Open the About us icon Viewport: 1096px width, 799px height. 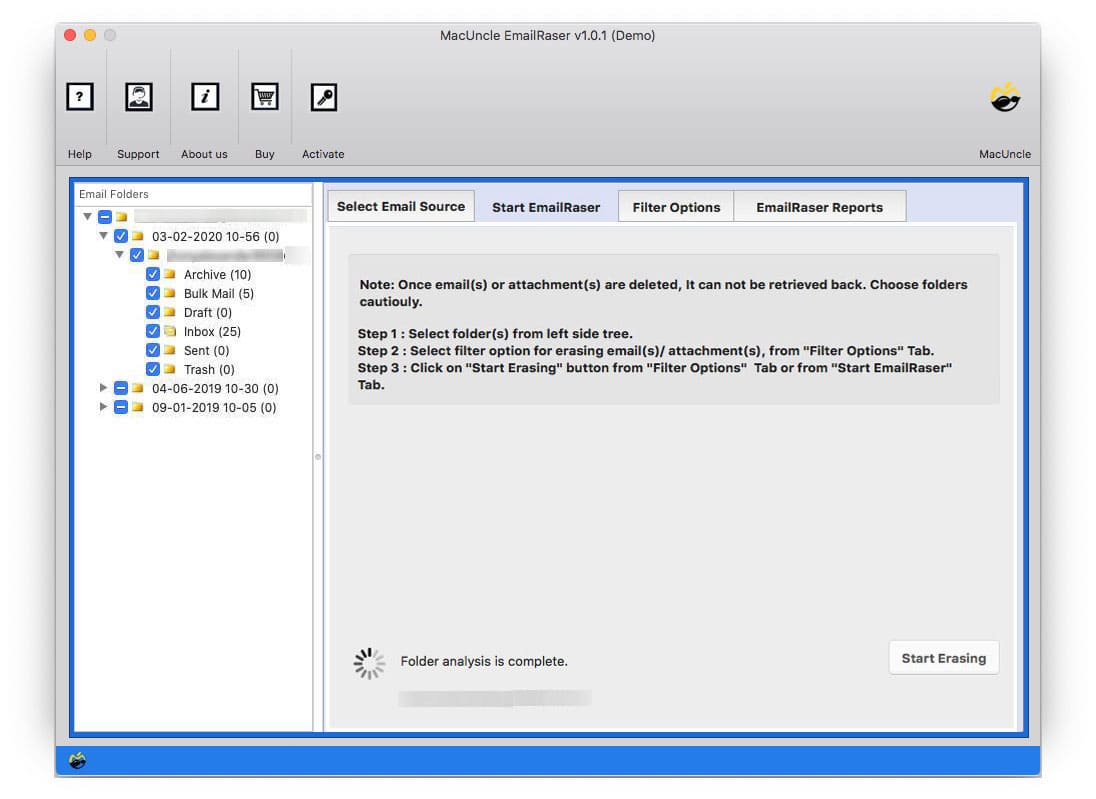click(204, 96)
